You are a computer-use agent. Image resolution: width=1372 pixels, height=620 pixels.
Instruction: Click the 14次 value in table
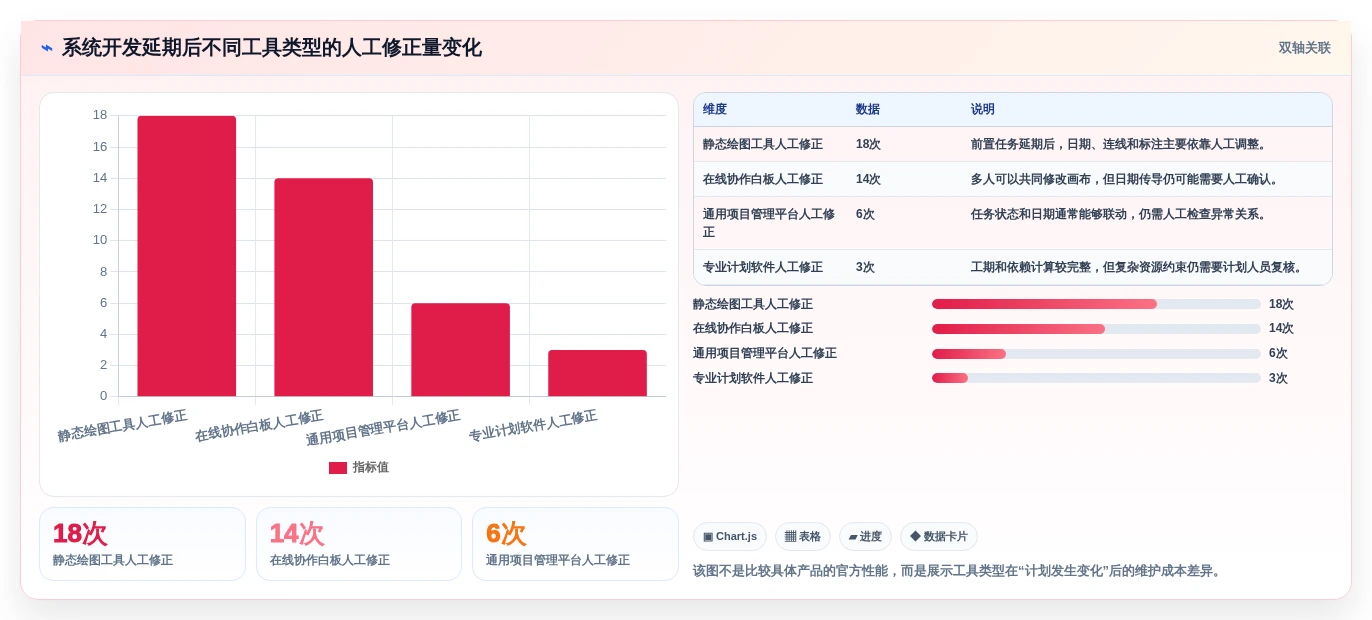(868, 179)
